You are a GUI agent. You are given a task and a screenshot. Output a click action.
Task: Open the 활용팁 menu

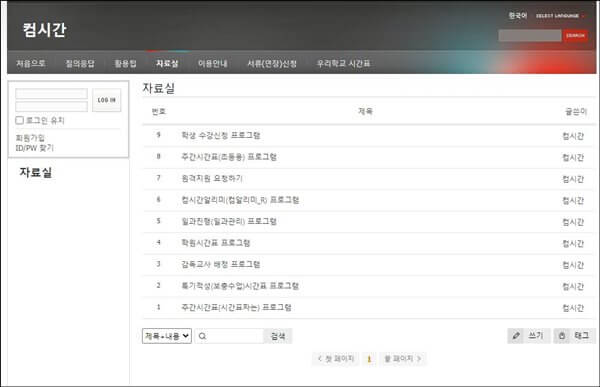[125, 63]
